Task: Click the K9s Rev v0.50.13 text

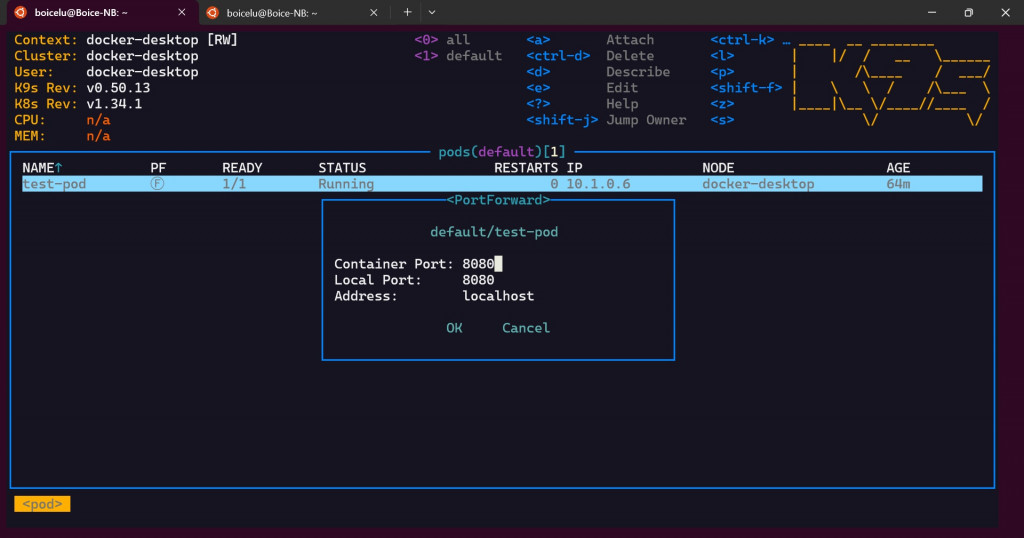Action: pos(82,88)
